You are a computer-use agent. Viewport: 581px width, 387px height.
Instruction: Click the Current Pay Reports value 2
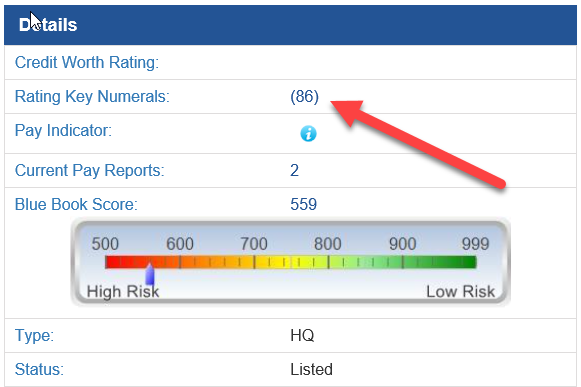(294, 171)
